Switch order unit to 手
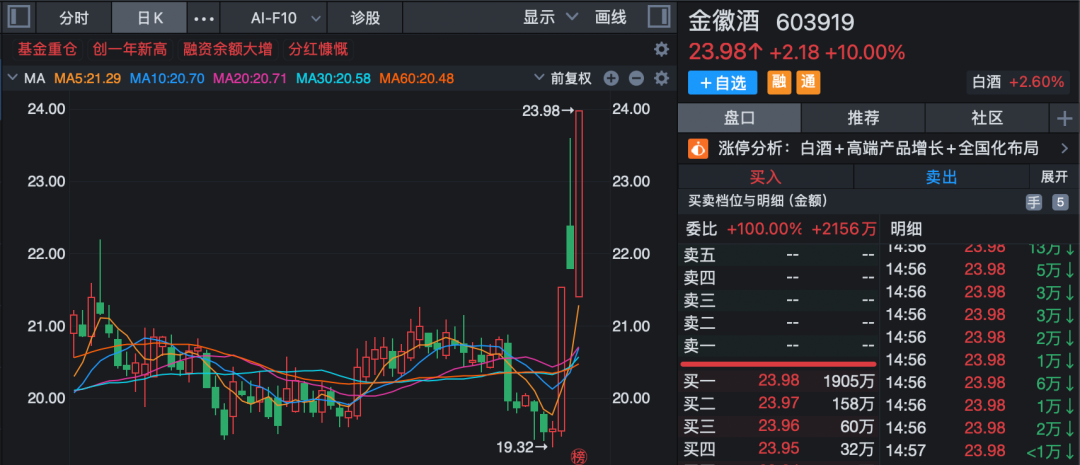This screenshot has width=1080, height=465. 1034,202
